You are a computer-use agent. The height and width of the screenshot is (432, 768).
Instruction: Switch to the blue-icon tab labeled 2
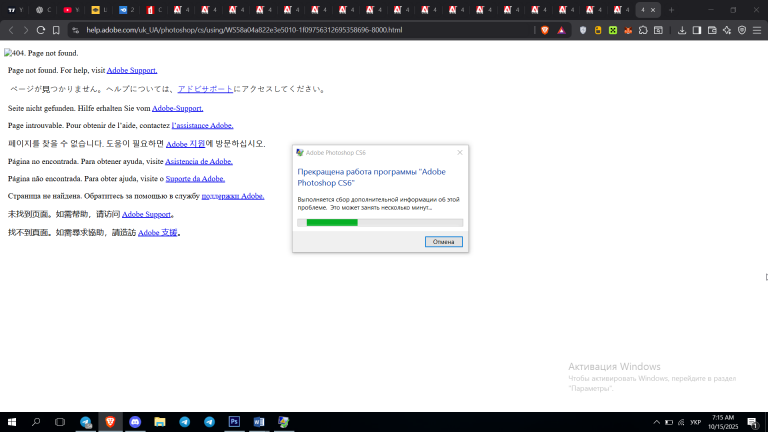tap(127, 10)
